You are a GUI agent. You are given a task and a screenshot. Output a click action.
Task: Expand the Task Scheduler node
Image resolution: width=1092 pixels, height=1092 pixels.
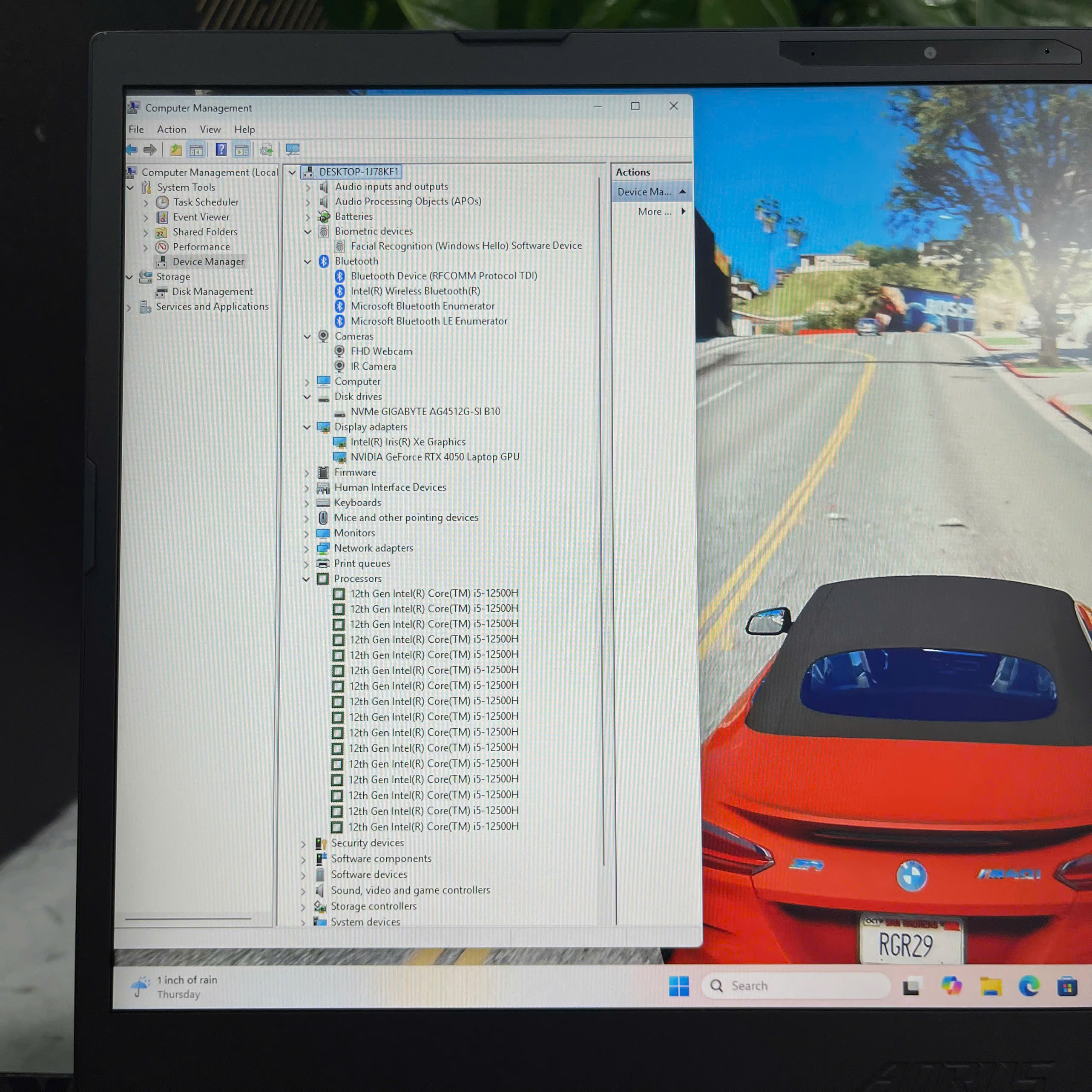point(146,202)
